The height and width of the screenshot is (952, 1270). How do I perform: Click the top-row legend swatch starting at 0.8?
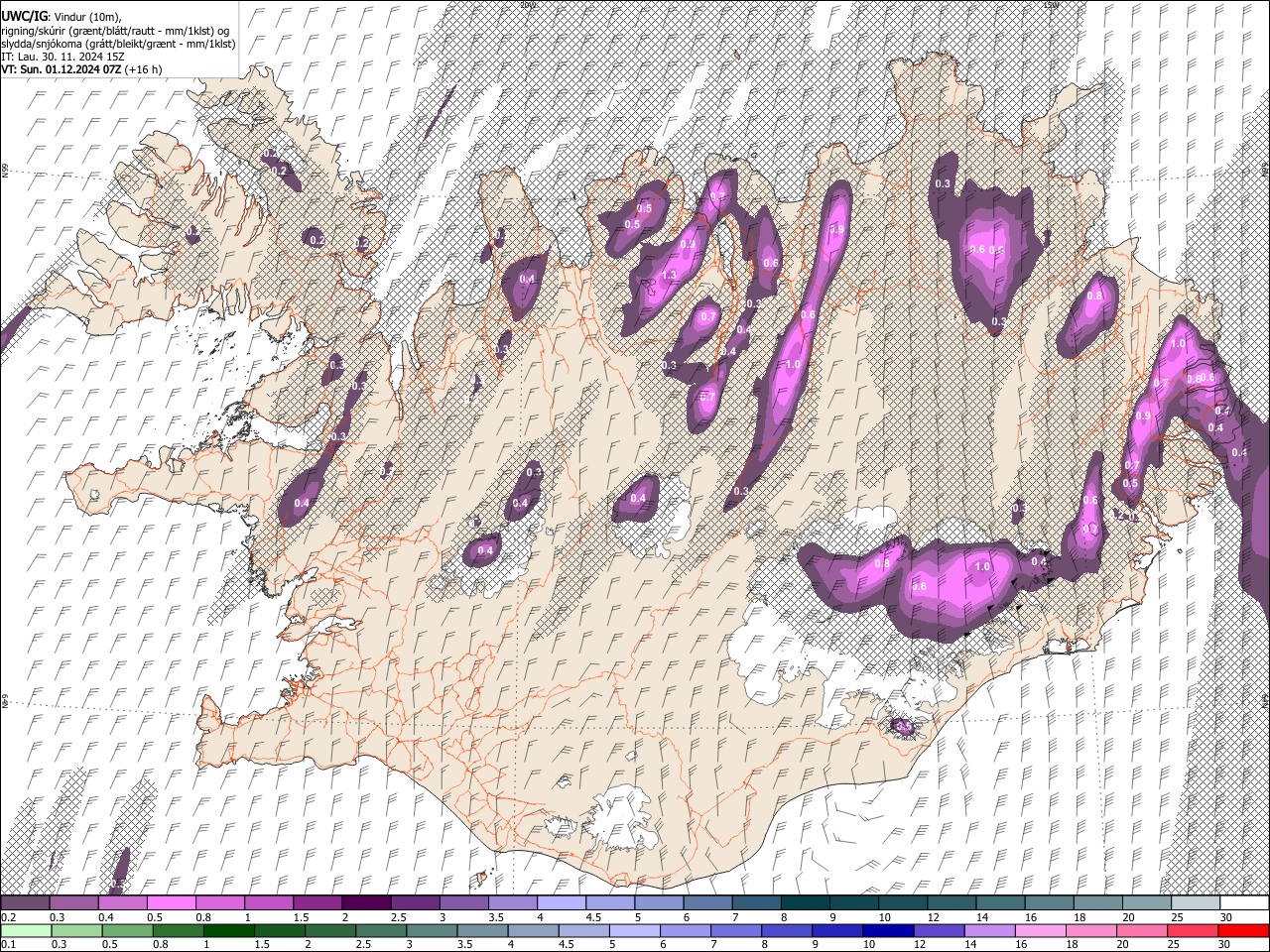point(219,903)
